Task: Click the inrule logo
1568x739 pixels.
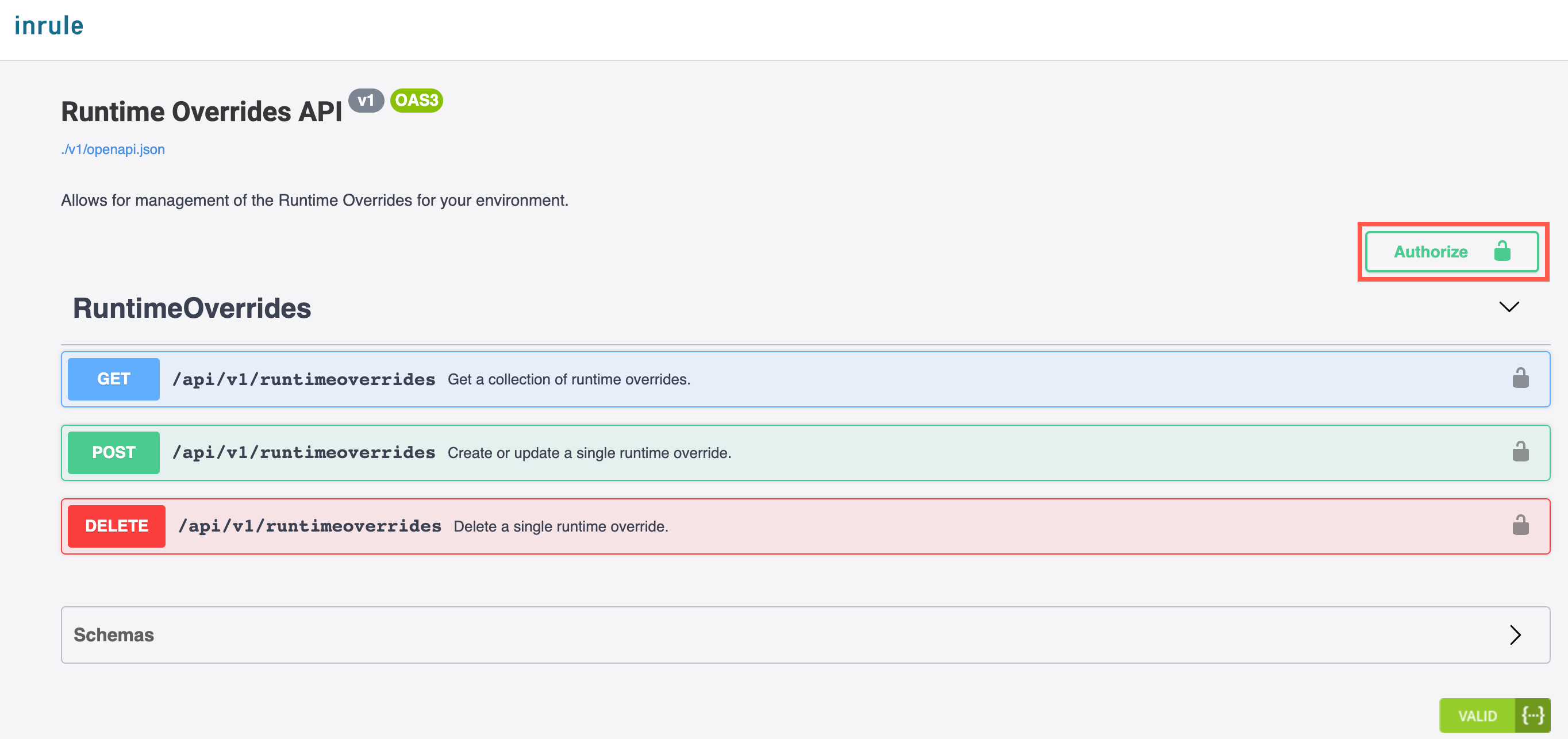Action: (x=49, y=25)
